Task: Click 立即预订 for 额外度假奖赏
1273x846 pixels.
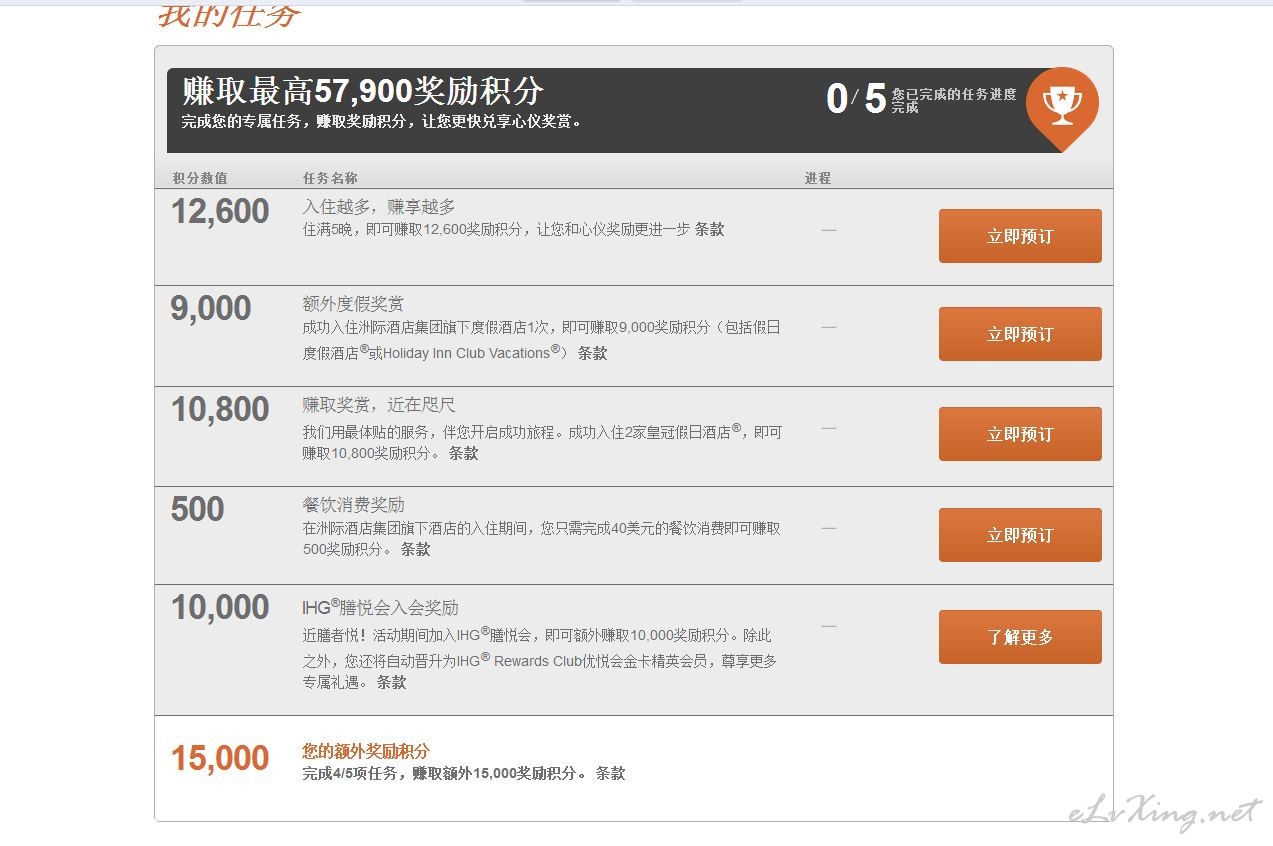Action: click(1020, 334)
